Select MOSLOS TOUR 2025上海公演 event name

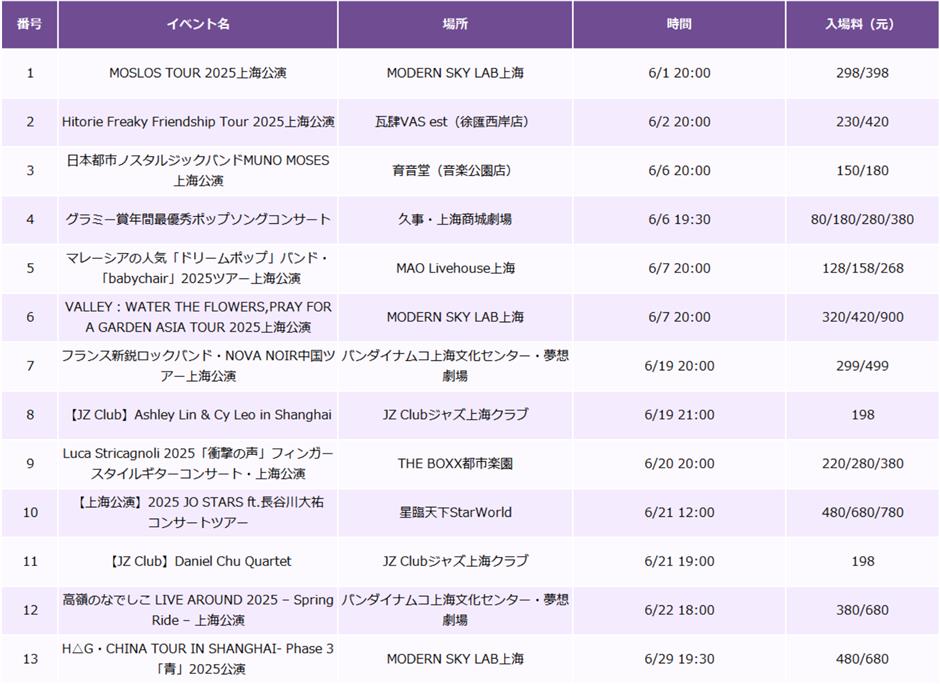[x=198, y=73]
